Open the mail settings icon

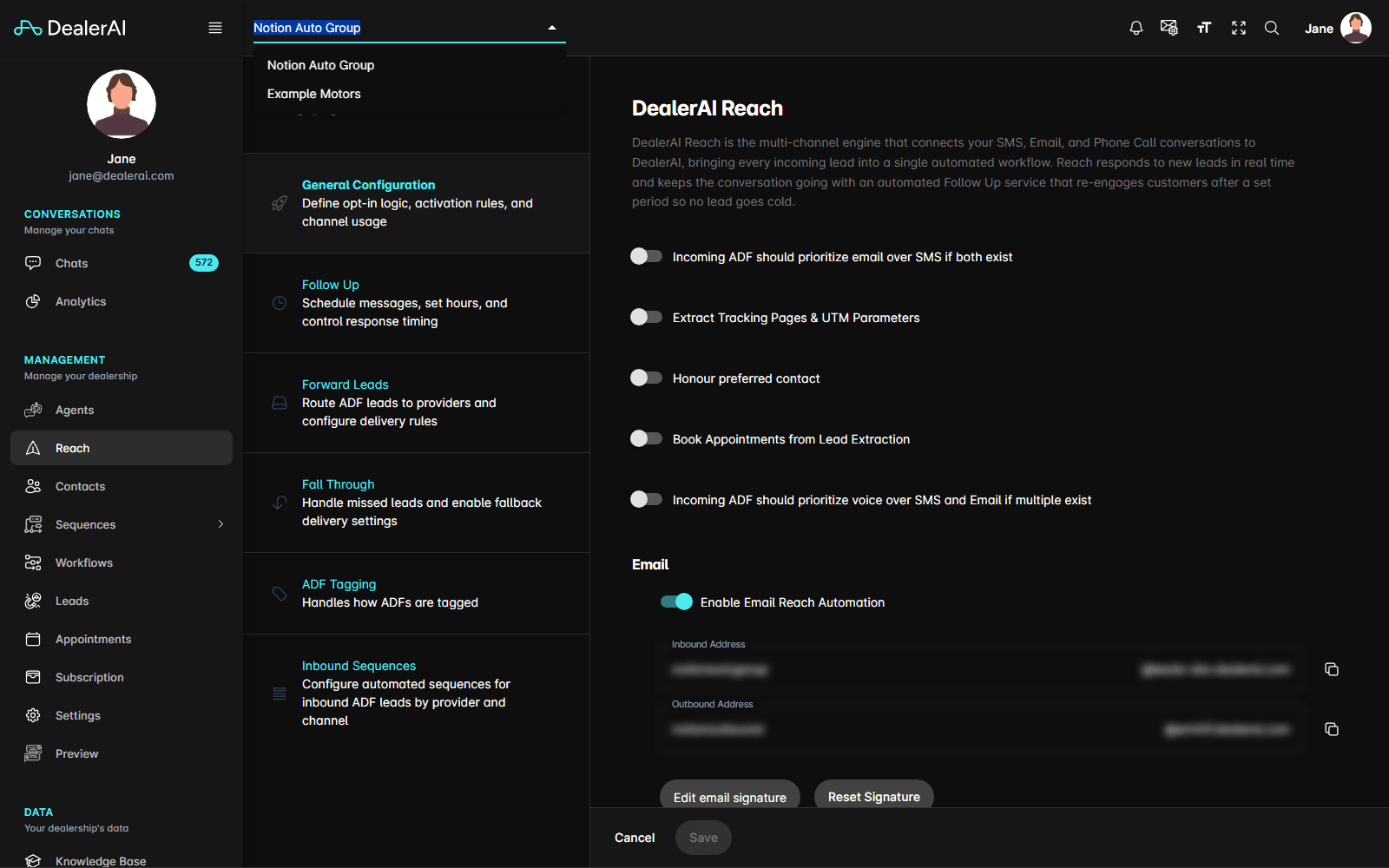pyautogui.click(x=1169, y=28)
